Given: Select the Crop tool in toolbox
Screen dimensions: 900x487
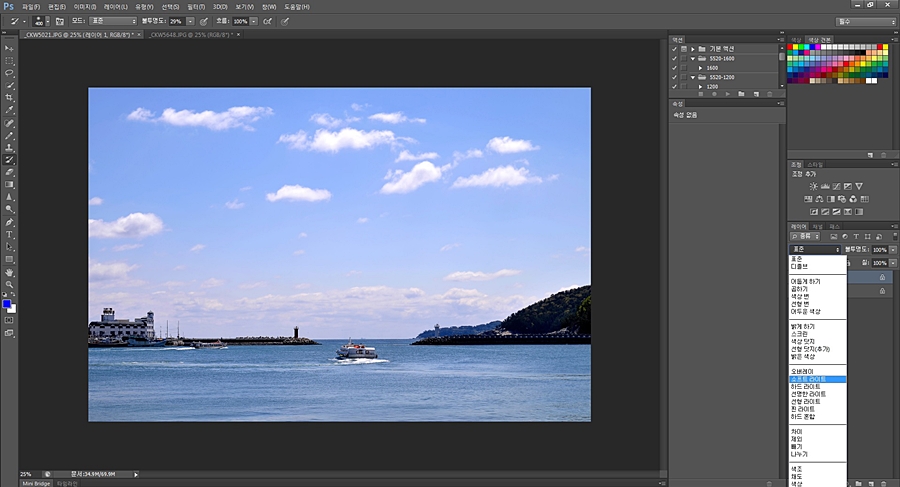Looking at the screenshot, I should pyautogui.click(x=9, y=98).
